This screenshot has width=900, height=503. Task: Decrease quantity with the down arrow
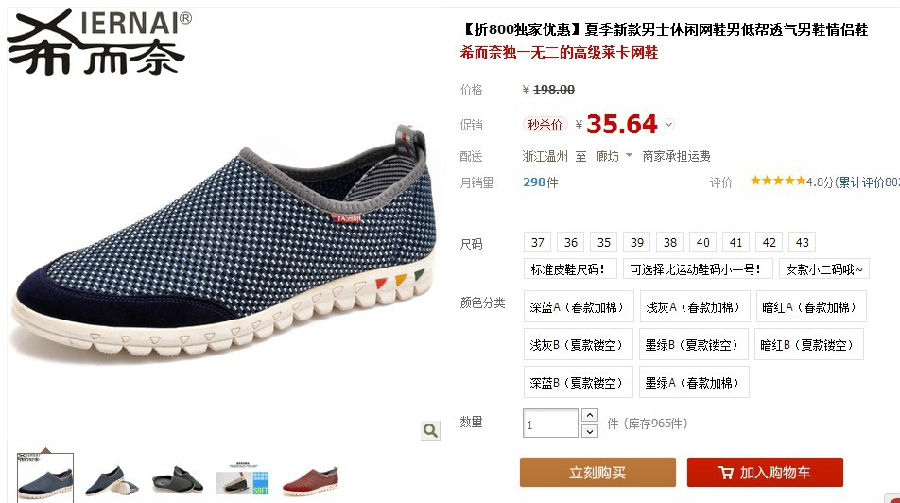click(589, 431)
